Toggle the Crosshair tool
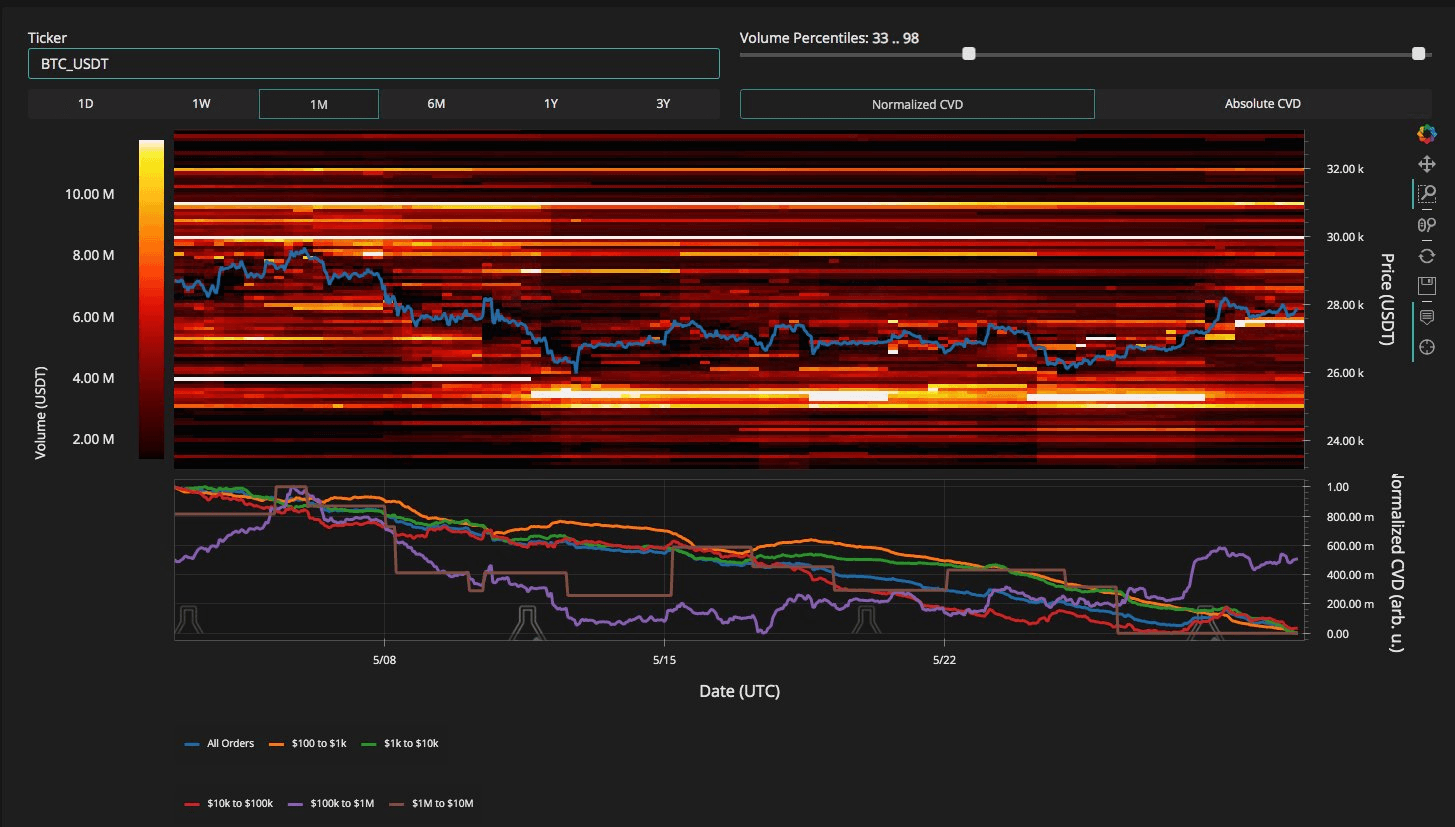The height and width of the screenshot is (827, 1455). coord(1427,347)
